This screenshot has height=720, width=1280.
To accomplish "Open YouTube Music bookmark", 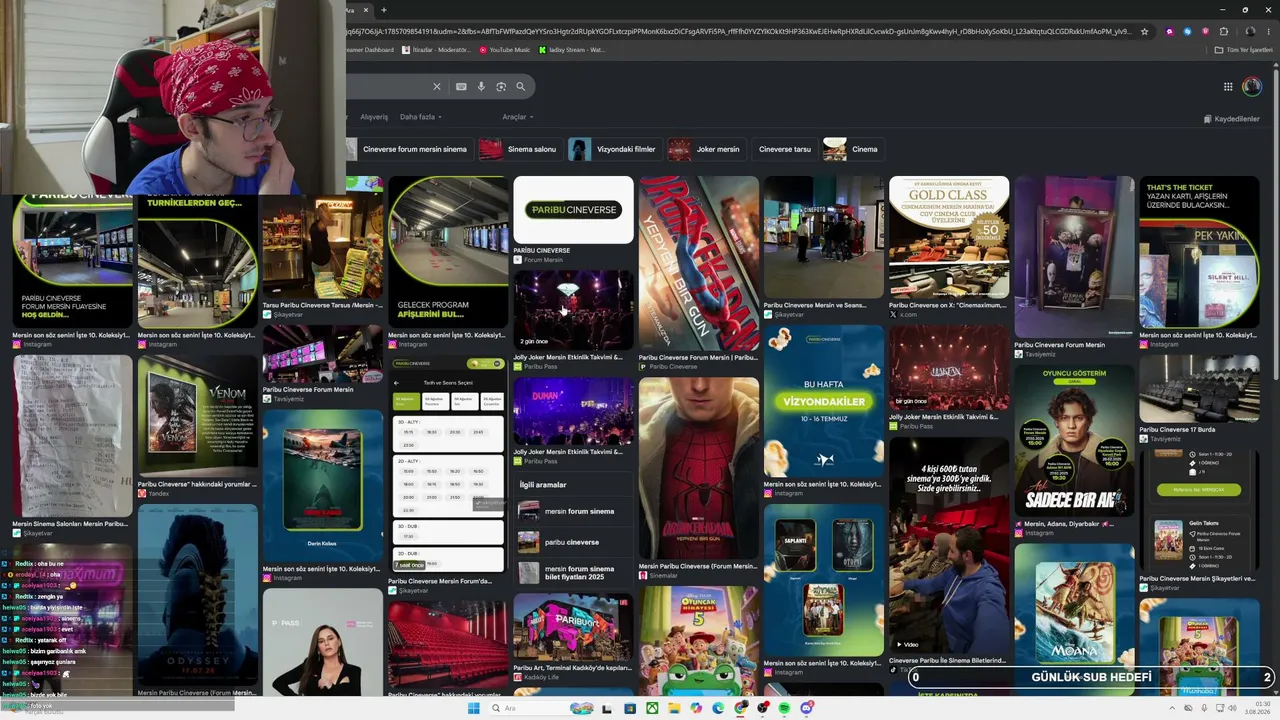I will point(505,49).
